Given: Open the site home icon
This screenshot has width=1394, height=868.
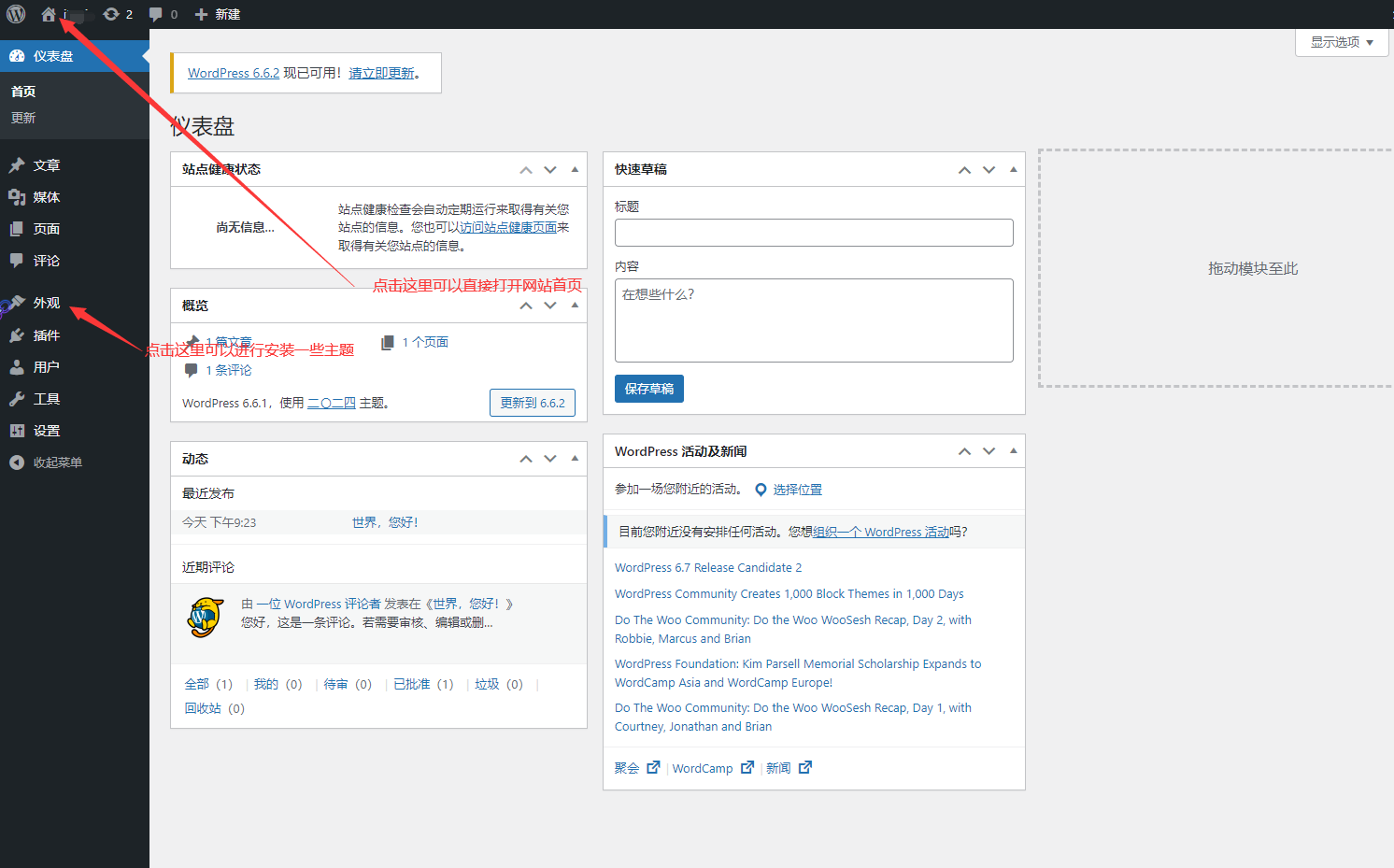Looking at the screenshot, I should tap(49, 14).
